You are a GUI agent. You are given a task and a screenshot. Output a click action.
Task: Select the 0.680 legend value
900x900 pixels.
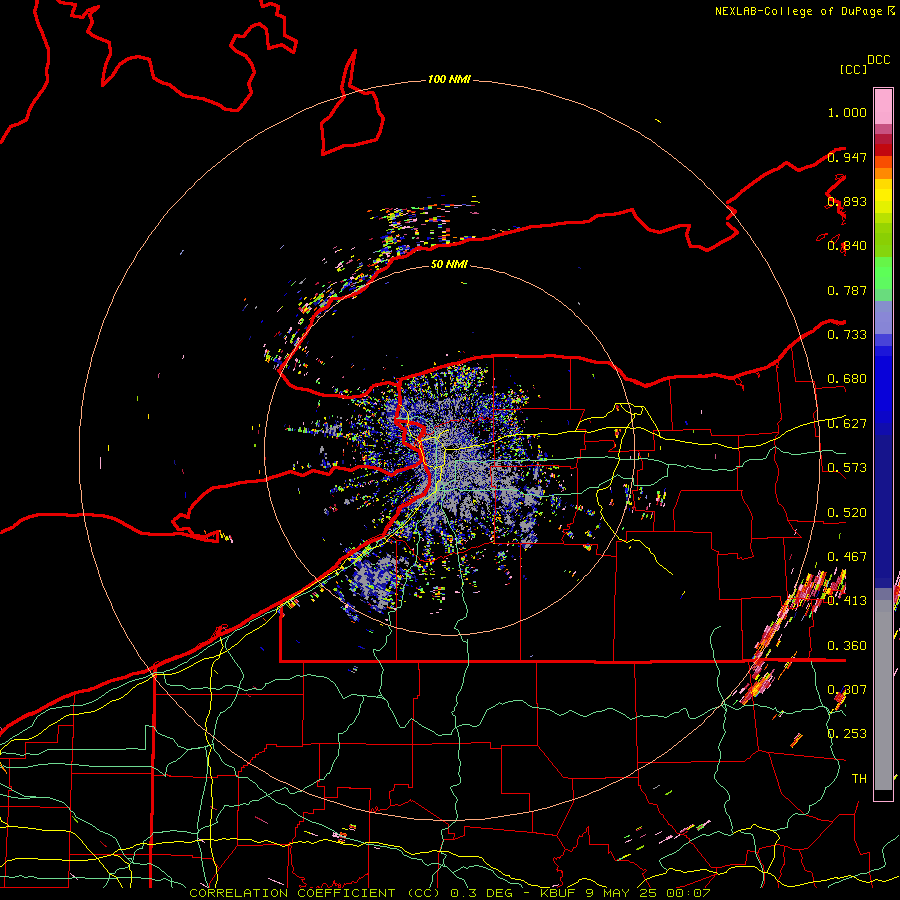[847, 379]
